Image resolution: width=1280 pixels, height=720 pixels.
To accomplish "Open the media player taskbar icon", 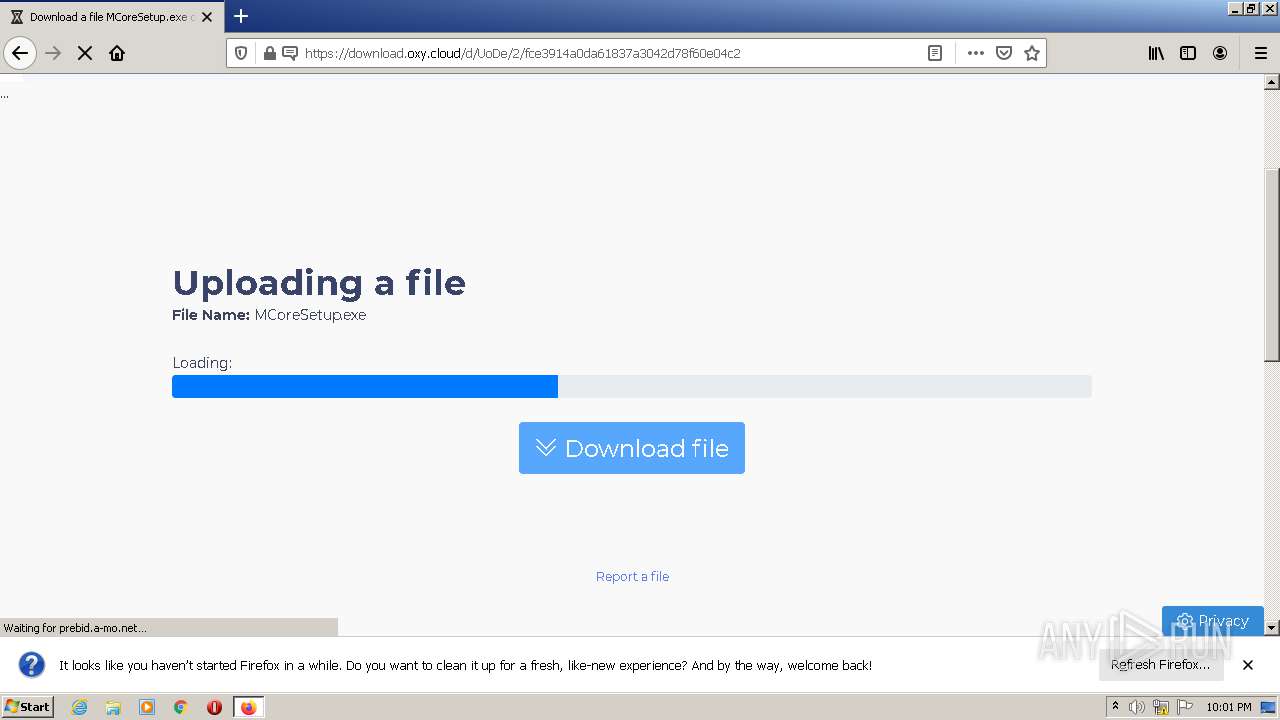I will point(147,707).
